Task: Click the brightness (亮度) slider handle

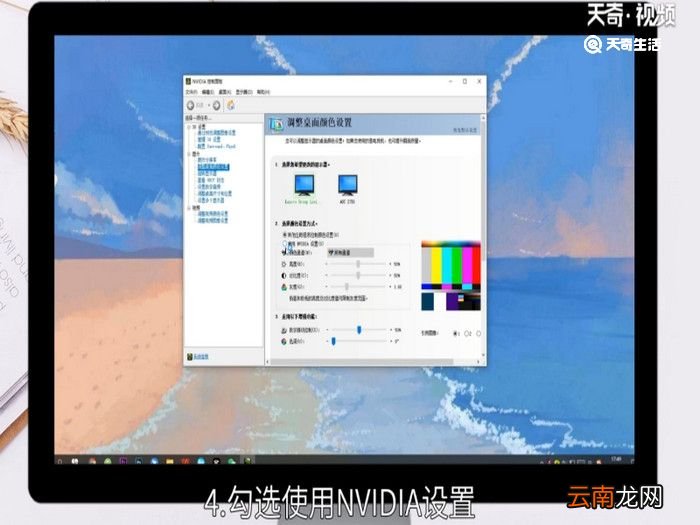Action: point(358,264)
